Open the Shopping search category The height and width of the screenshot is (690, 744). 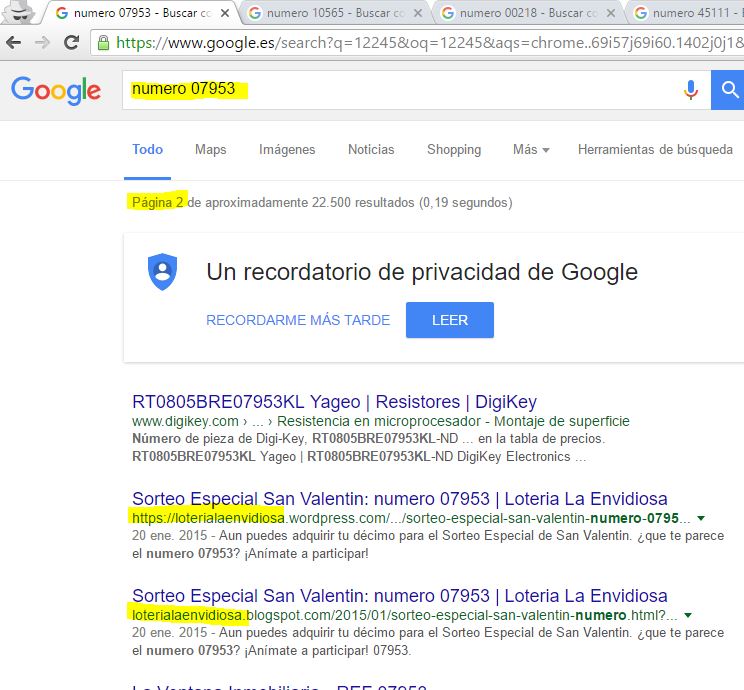(x=454, y=149)
